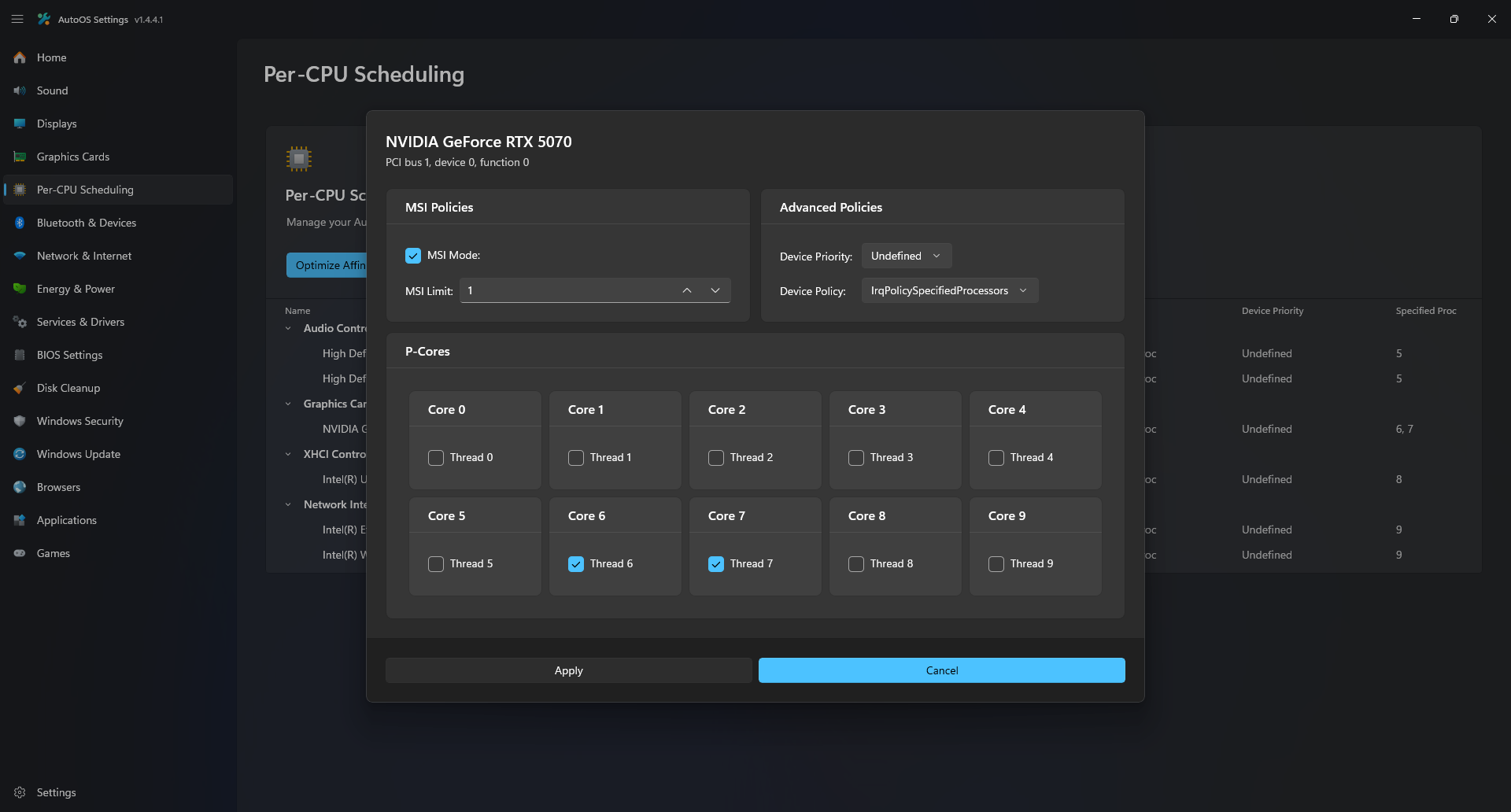This screenshot has width=1511, height=812.
Task: Open the Sound settings page
Action: (118, 90)
